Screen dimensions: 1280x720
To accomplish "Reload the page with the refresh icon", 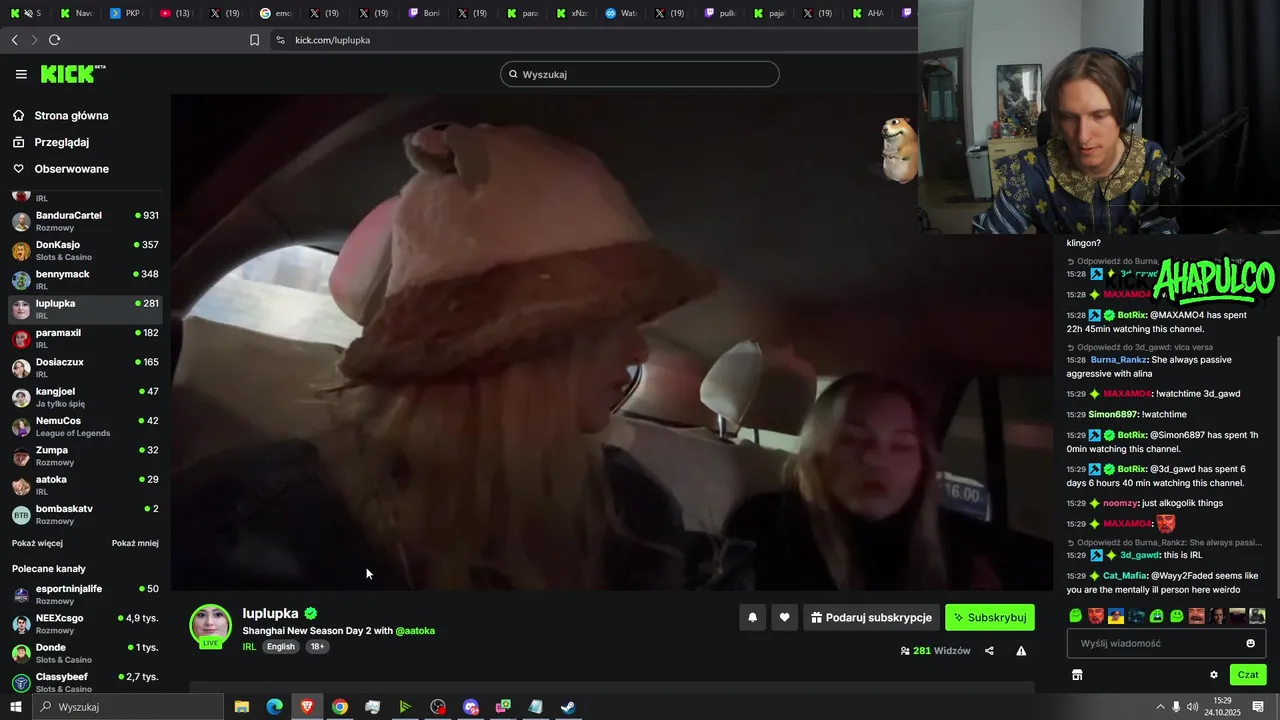I will pyautogui.click(x=54, y=40).
